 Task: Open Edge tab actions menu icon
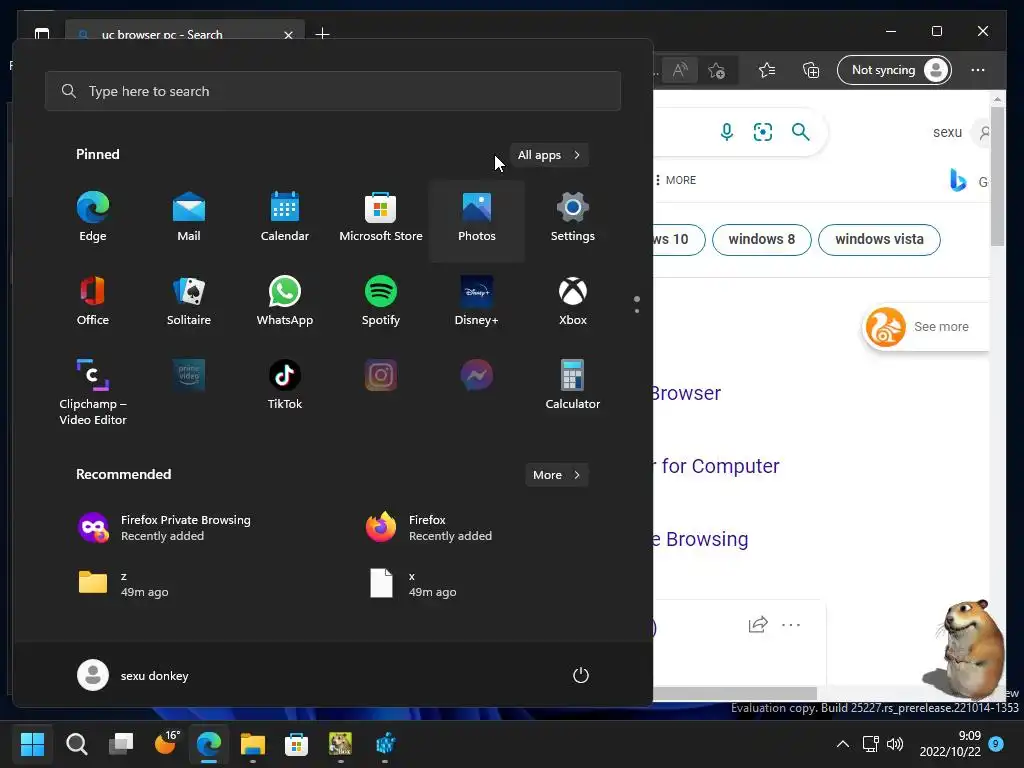tap(42, 33)
